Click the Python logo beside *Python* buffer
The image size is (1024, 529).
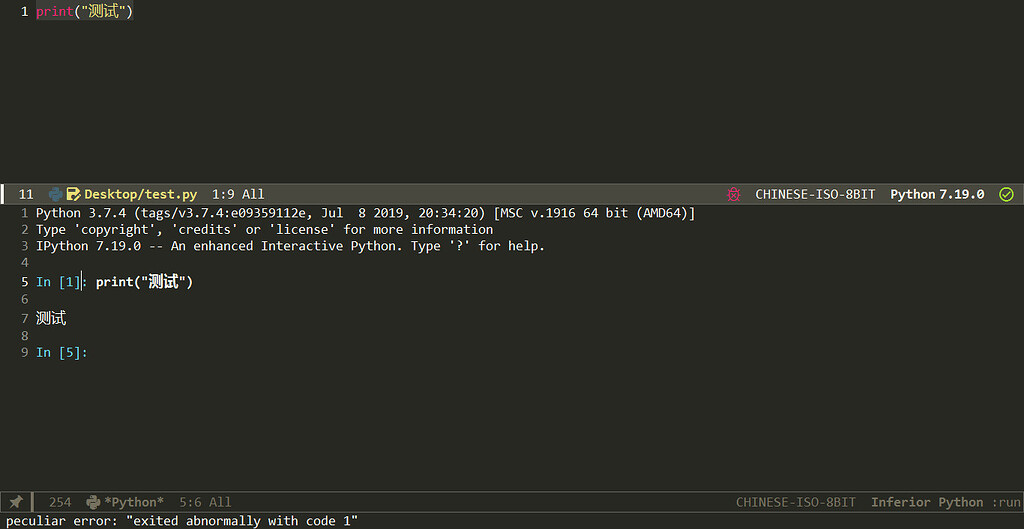tap(93, 502)
